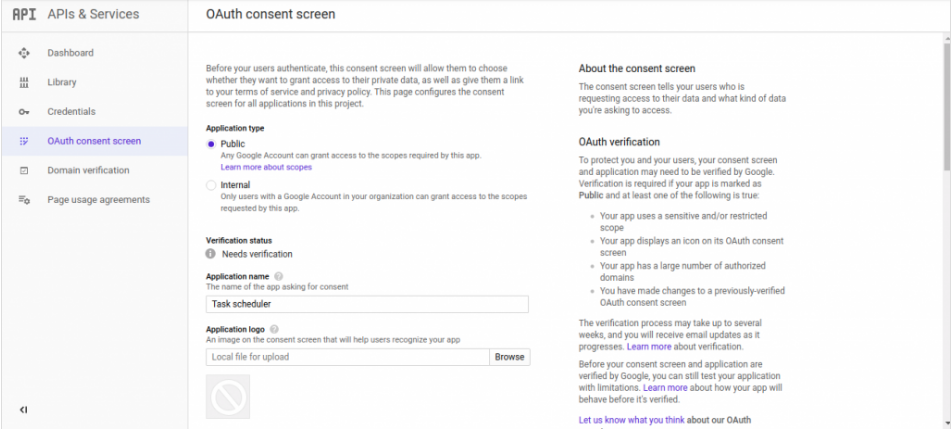
Task: Select the Public application type
Action: tap(211, 144)
